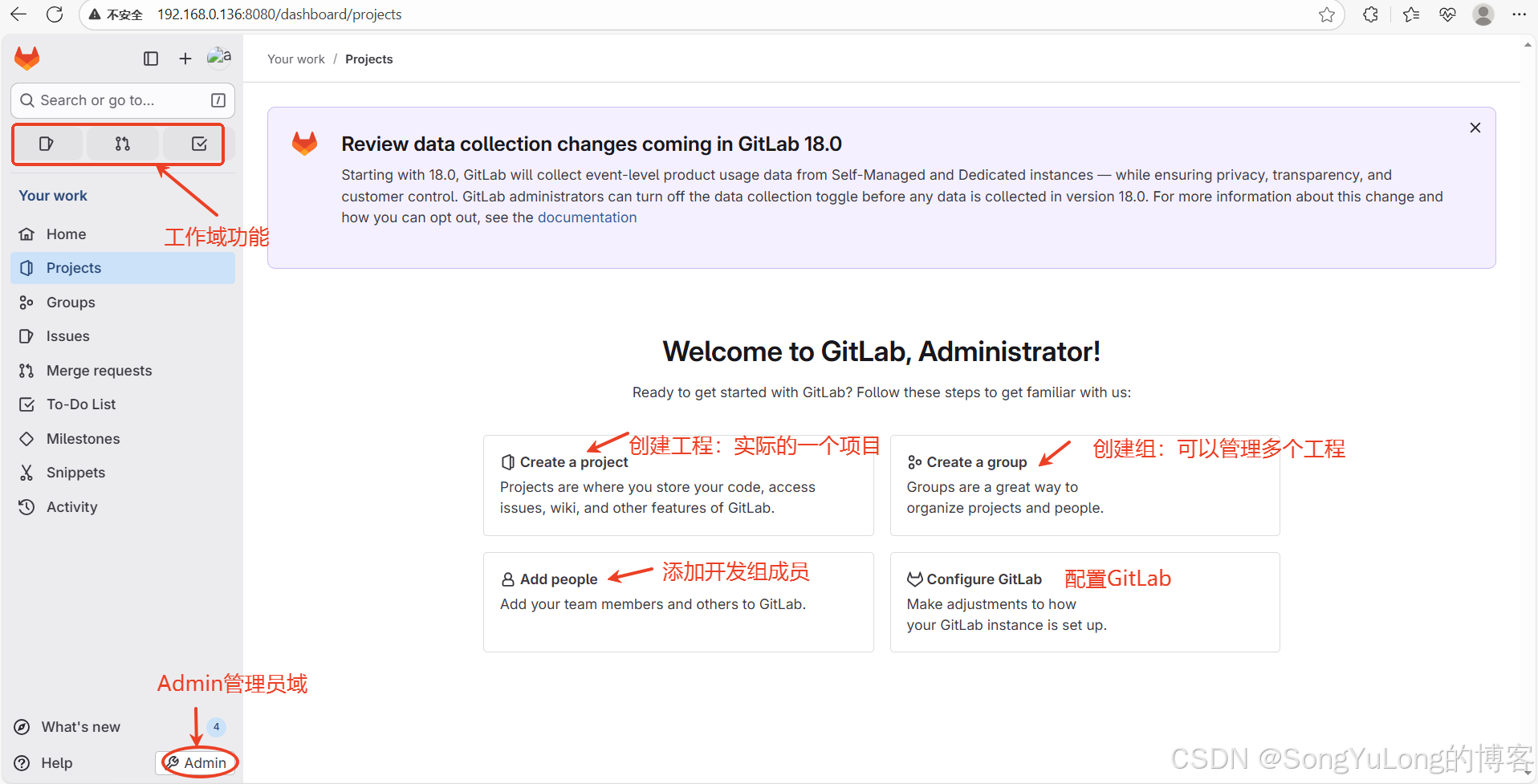Viewport: 1538px width, 784px height.
Task: Open the documentation link in banner
Action: pyautogui.click(x=587, y=217)
